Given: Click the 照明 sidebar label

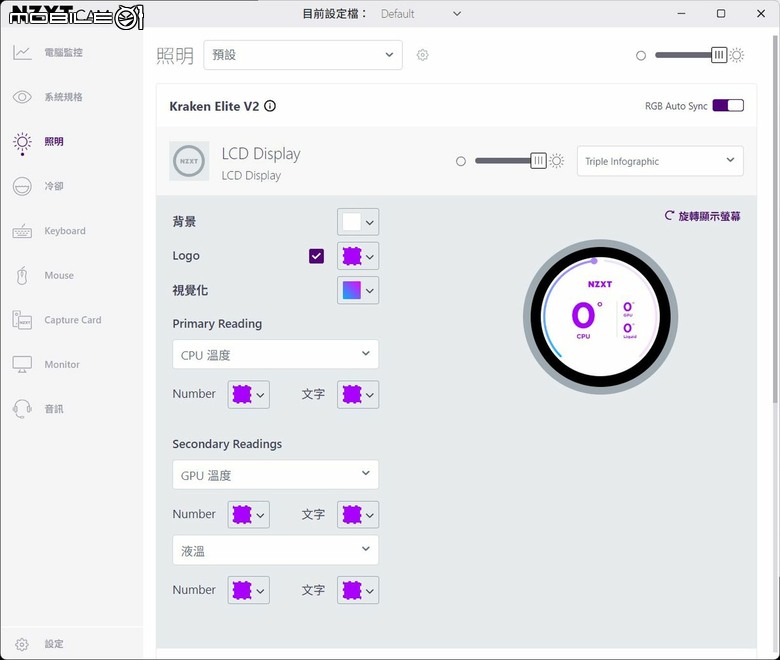Looking at the screenshot, I should [54, 142].
